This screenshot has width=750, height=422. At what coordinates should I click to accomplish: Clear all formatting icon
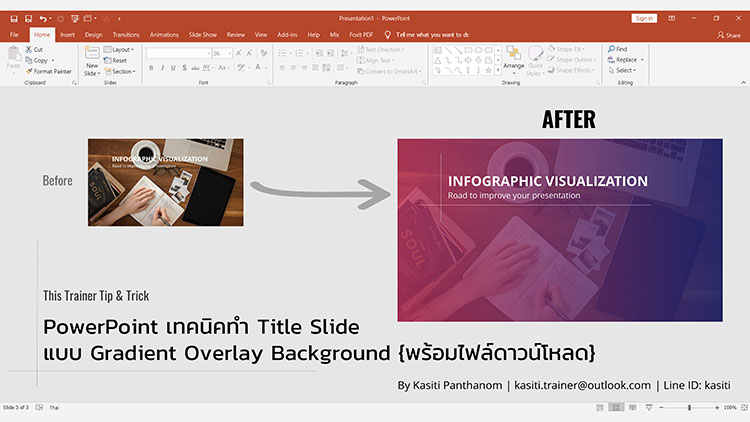264,53
